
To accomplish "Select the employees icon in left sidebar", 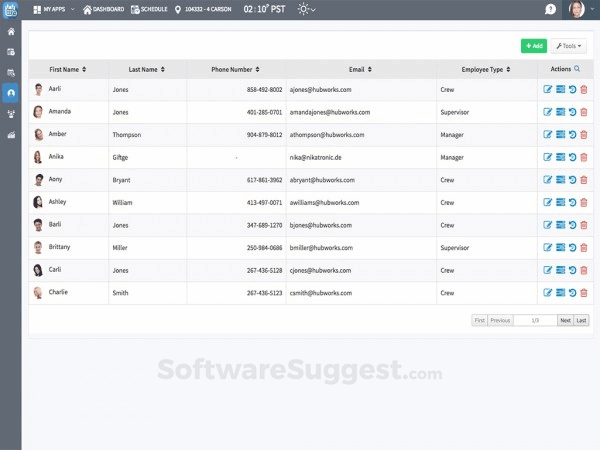I will (11, 92).
